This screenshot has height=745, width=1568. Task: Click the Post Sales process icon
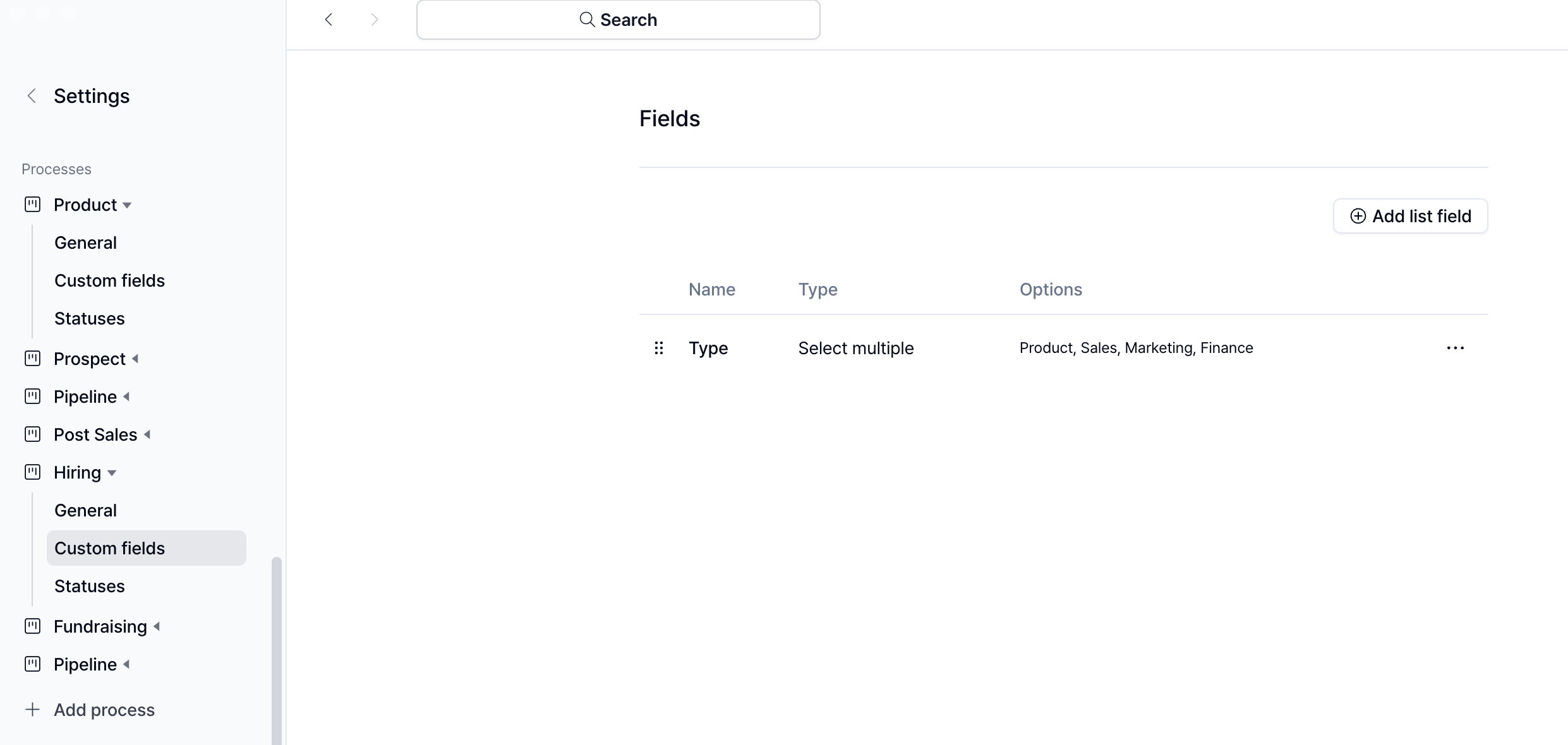tap(32, 434)
